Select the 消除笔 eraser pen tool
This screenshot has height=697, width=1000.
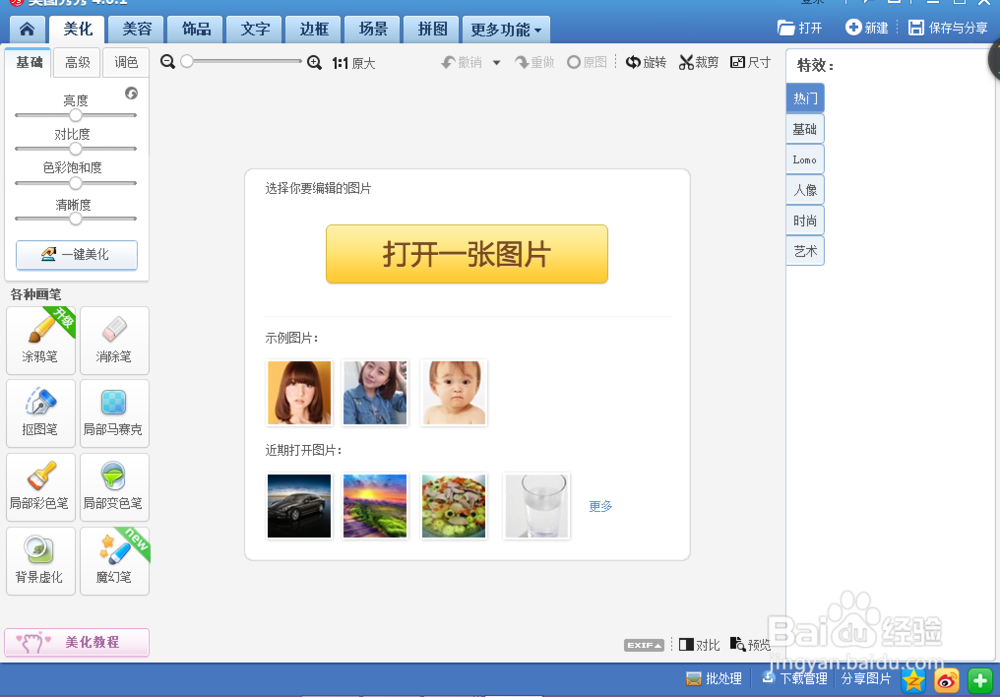point(114,340)
